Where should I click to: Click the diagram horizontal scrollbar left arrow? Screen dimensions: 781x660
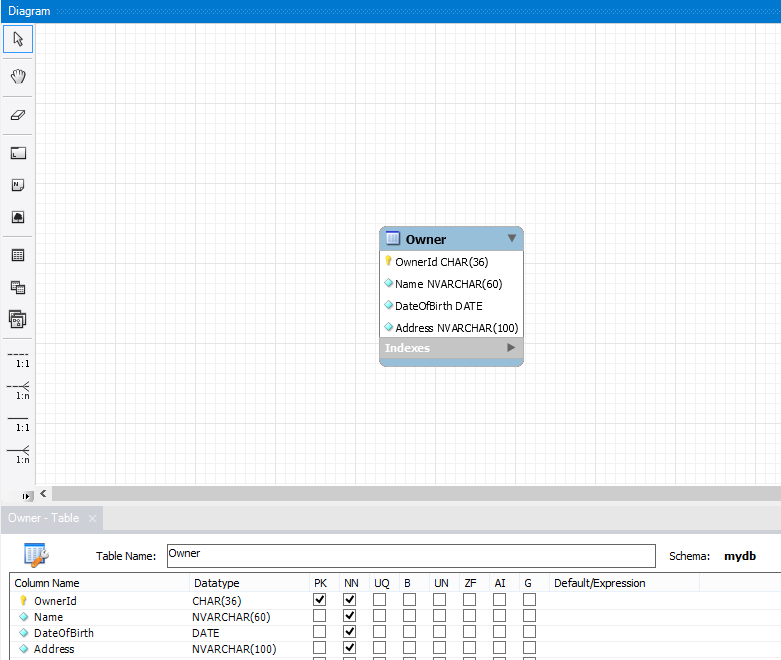[43, 494]
